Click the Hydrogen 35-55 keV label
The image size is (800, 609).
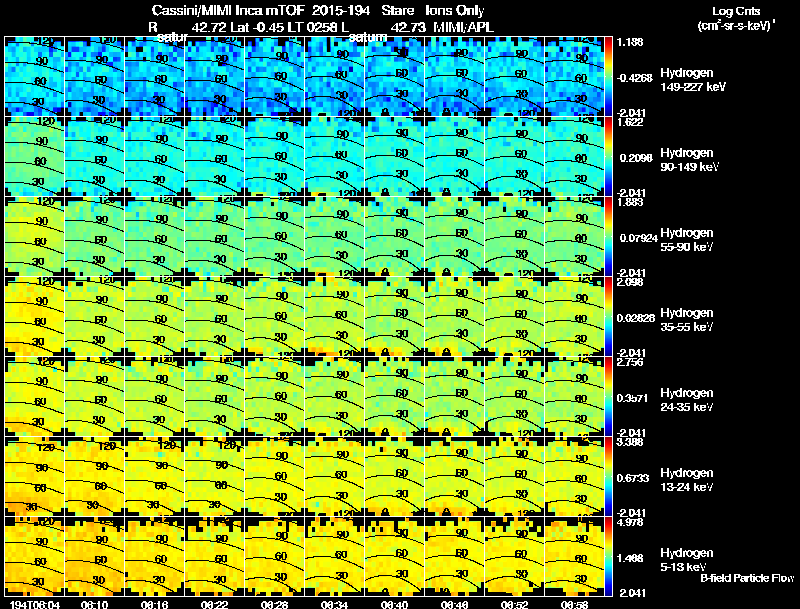point(687,320)
